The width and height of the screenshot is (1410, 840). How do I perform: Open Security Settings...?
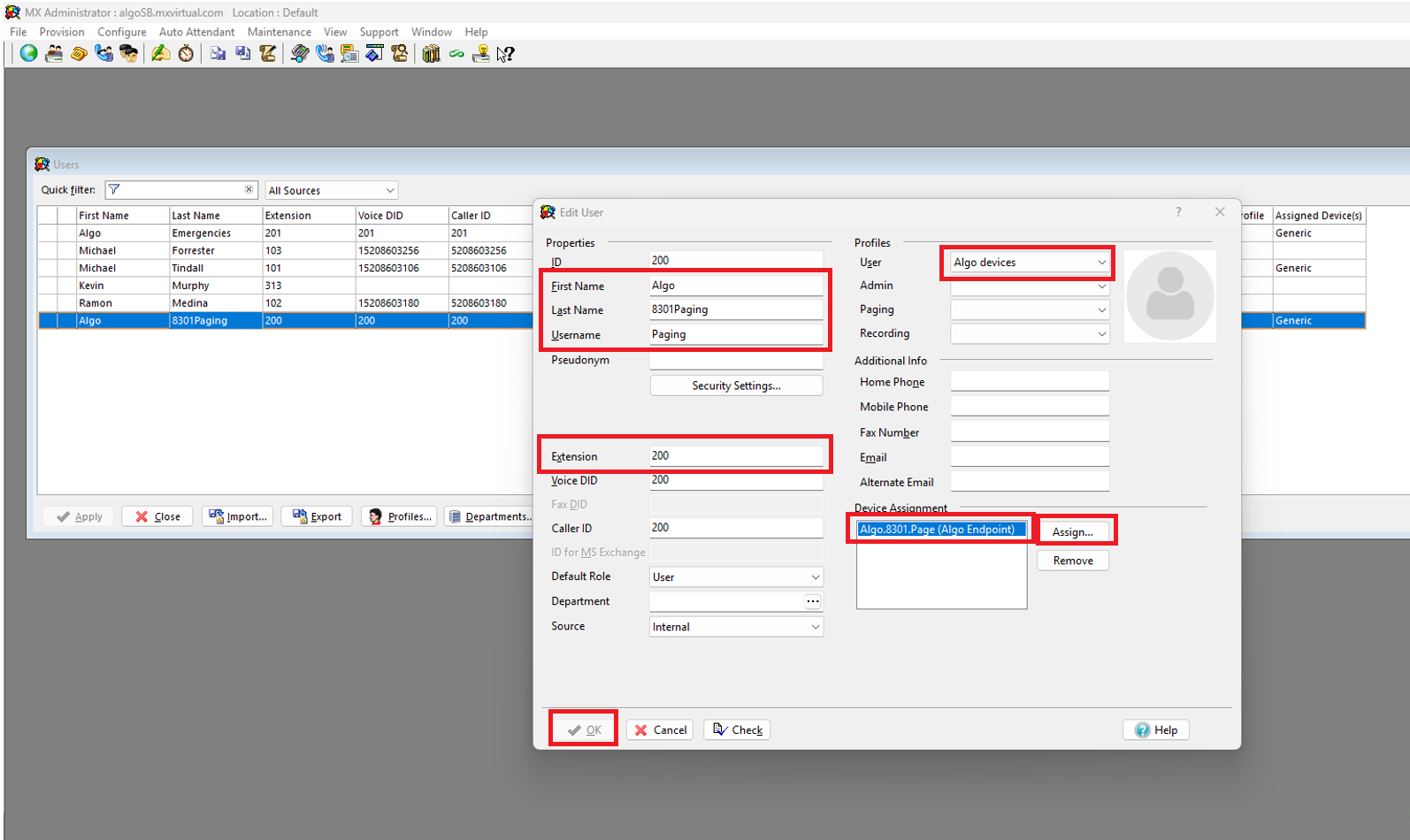[x=736, y=386]
